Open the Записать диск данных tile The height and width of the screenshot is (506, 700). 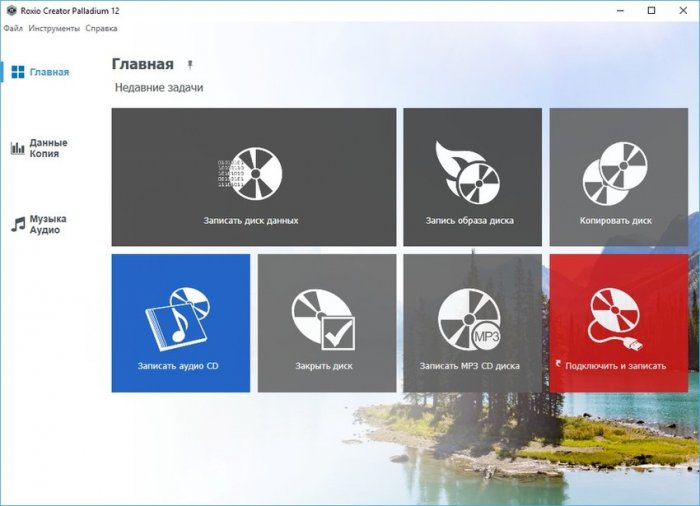click(254, 177)
